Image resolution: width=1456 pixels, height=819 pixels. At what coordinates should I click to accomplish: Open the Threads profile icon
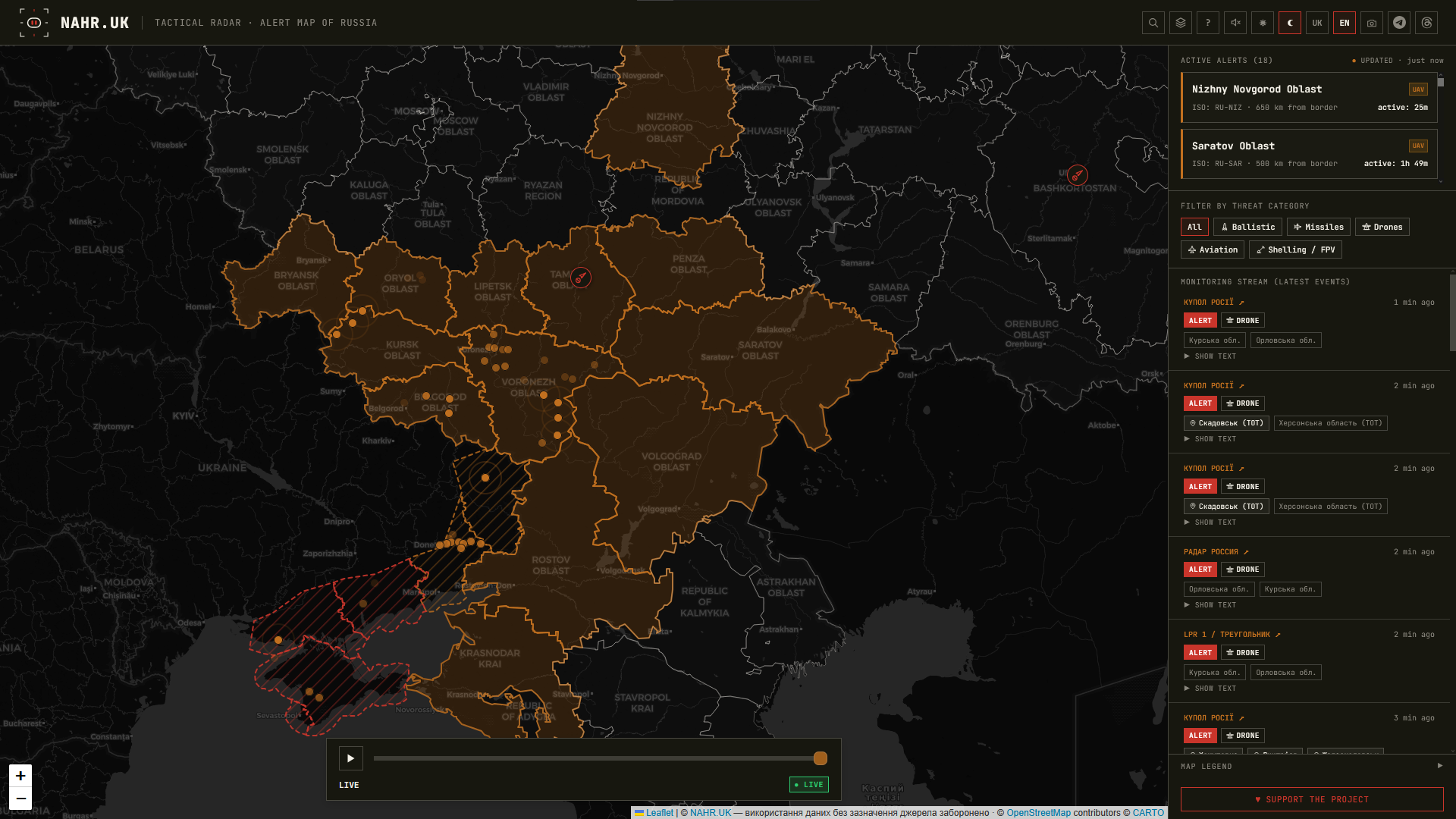(1426, 23)
